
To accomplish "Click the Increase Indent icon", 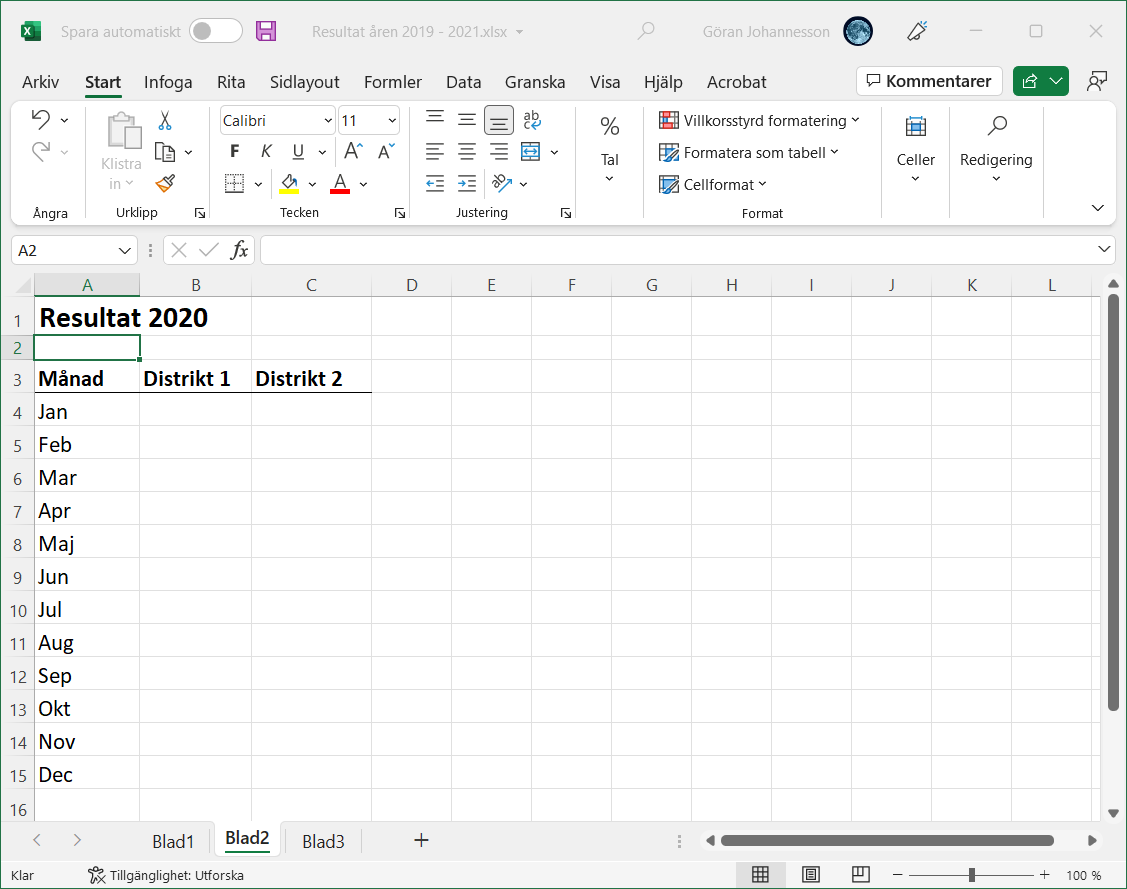I will (x=467, y=184).
